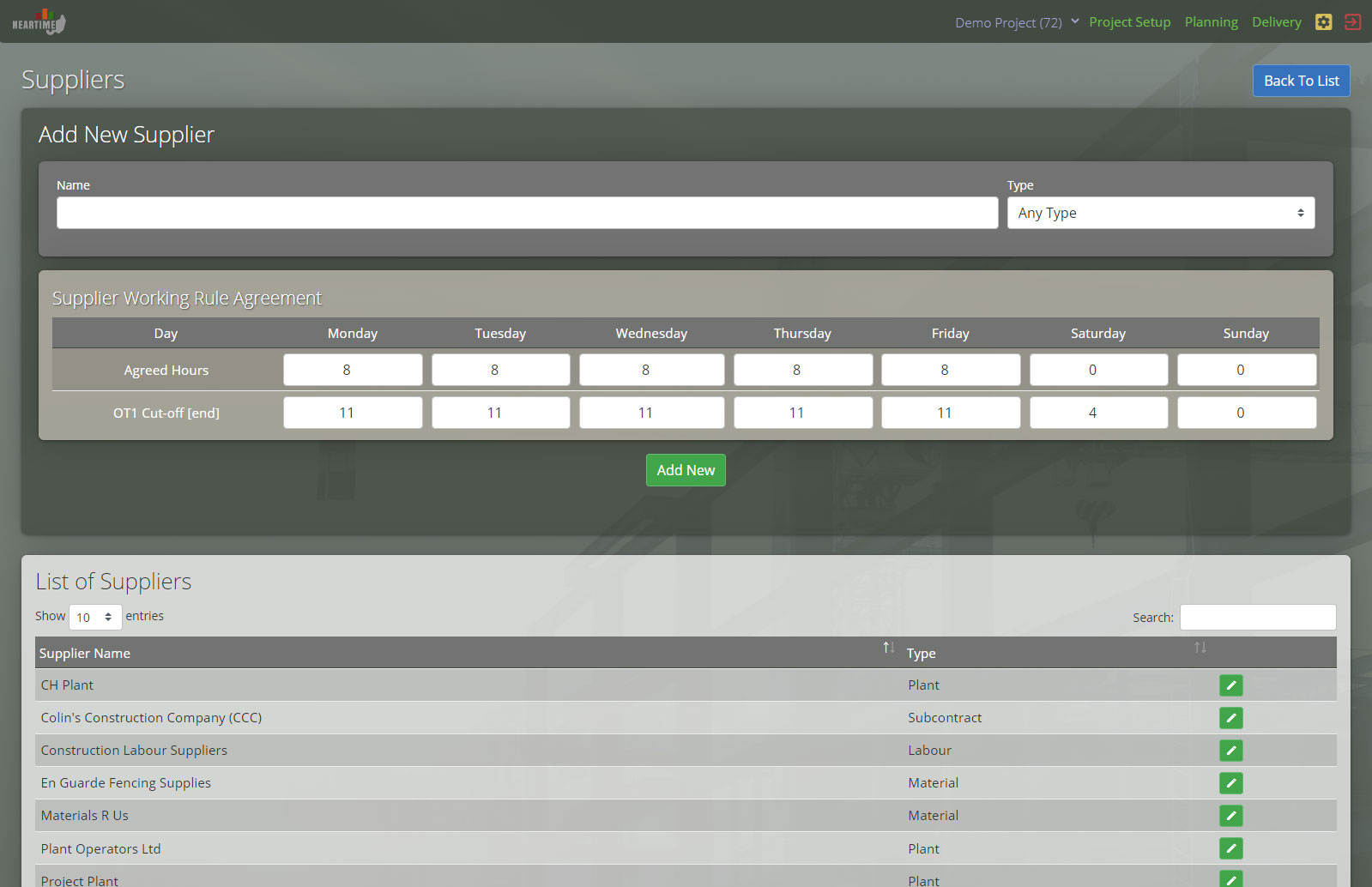Viewport: 1372px width, 887px height.
Task: Edit the CH Plant supplier
Action: point(1230,685)
